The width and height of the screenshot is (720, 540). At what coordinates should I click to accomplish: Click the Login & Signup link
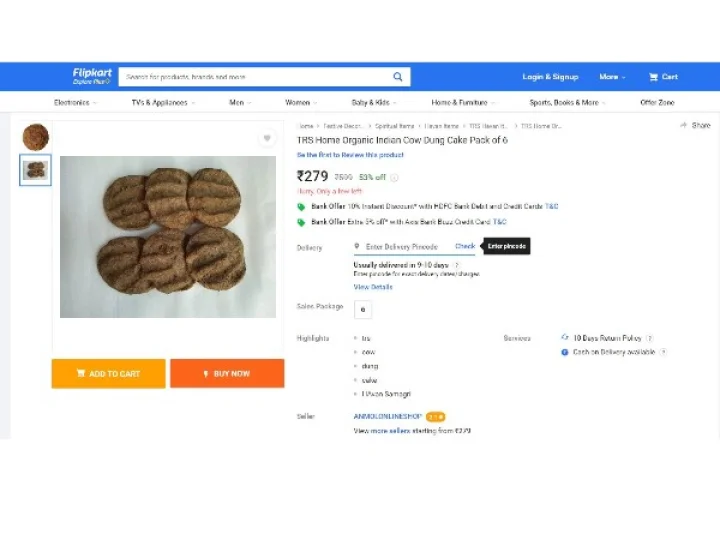point(550,77)
